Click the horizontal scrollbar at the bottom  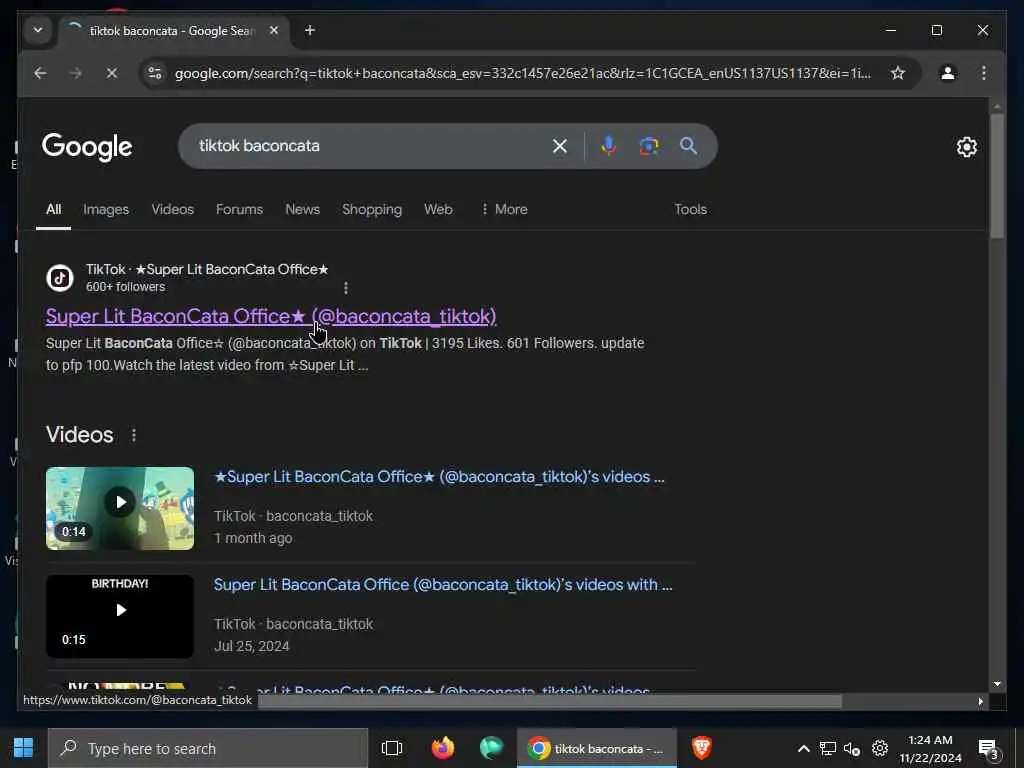coord(550,701)
